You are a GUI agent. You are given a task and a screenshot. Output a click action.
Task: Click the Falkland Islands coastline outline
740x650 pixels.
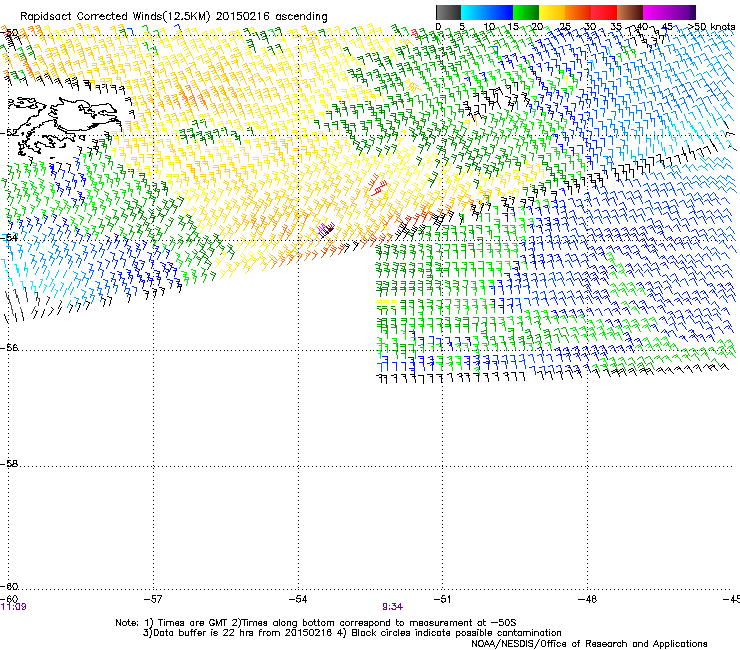pyautogui.click(x=64, y=125)
